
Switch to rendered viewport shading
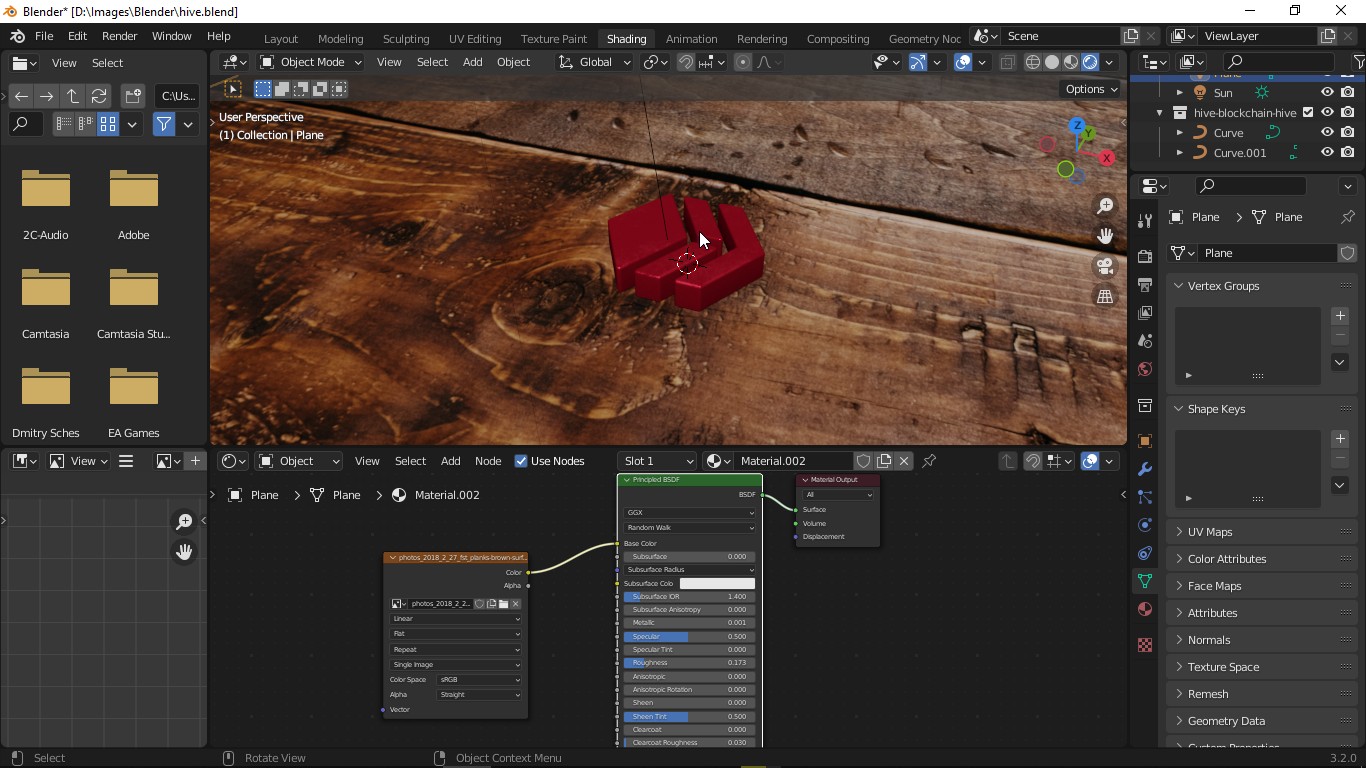1090,62
